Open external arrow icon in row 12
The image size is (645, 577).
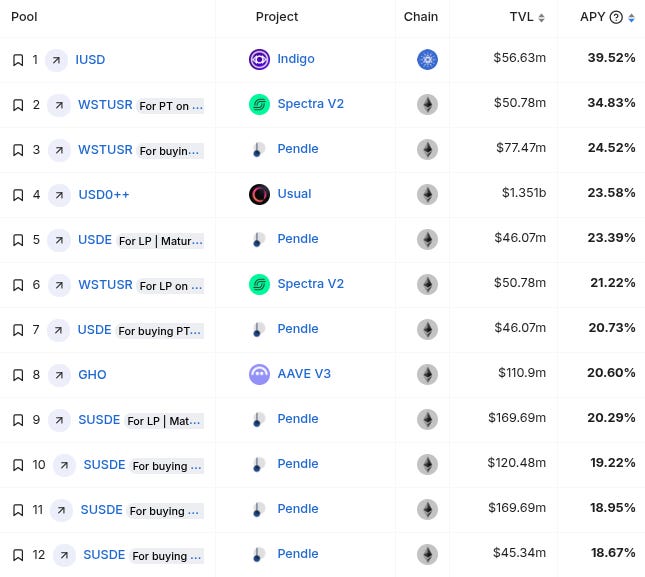[64, 555]
